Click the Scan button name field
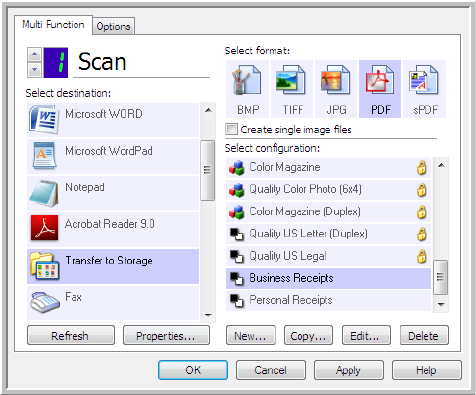476x395 pixels. (x=142, y=63)
